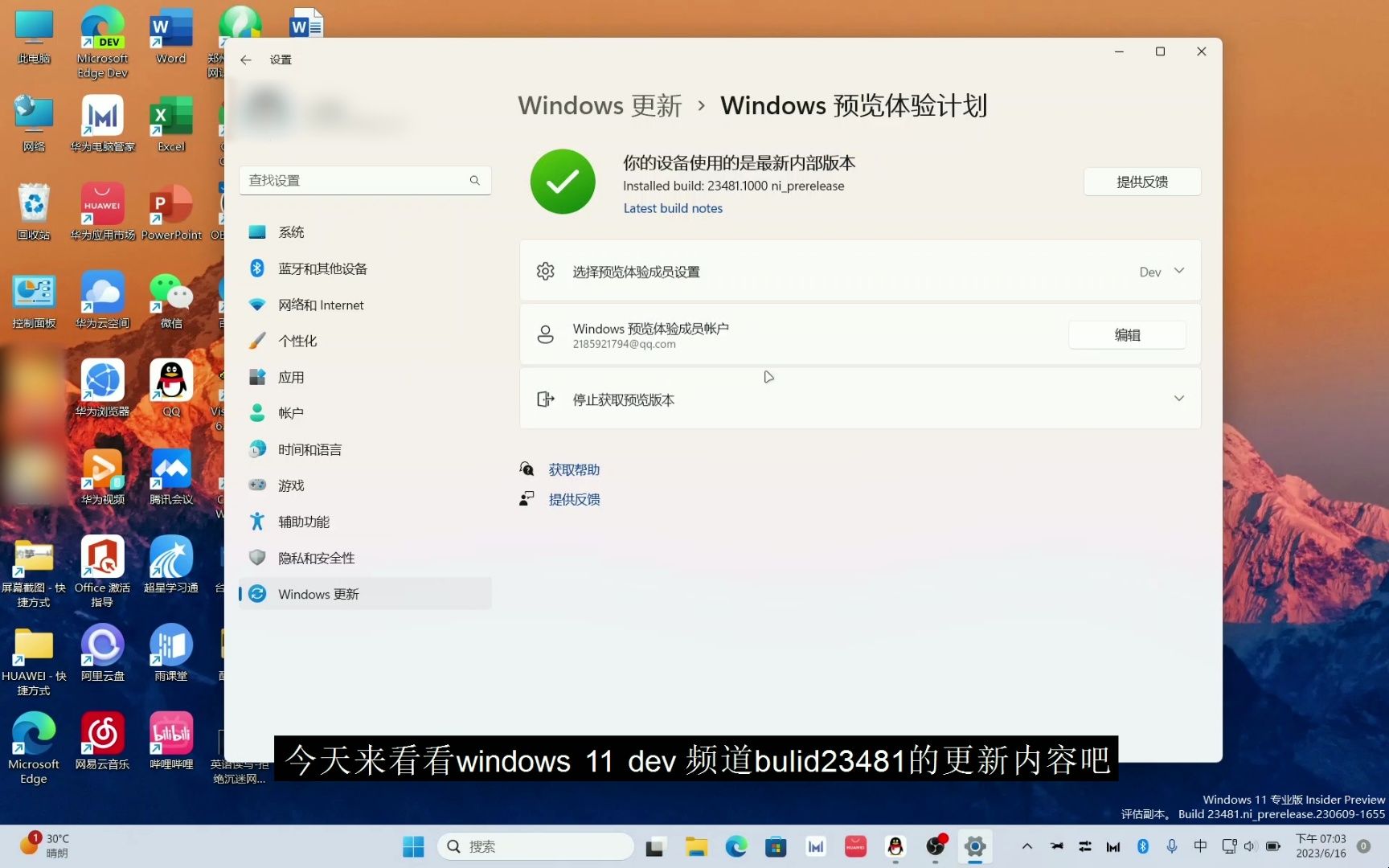Launch Microsoft Edge from the taskbar
The image size is (1389, 868).
point(736,846)
